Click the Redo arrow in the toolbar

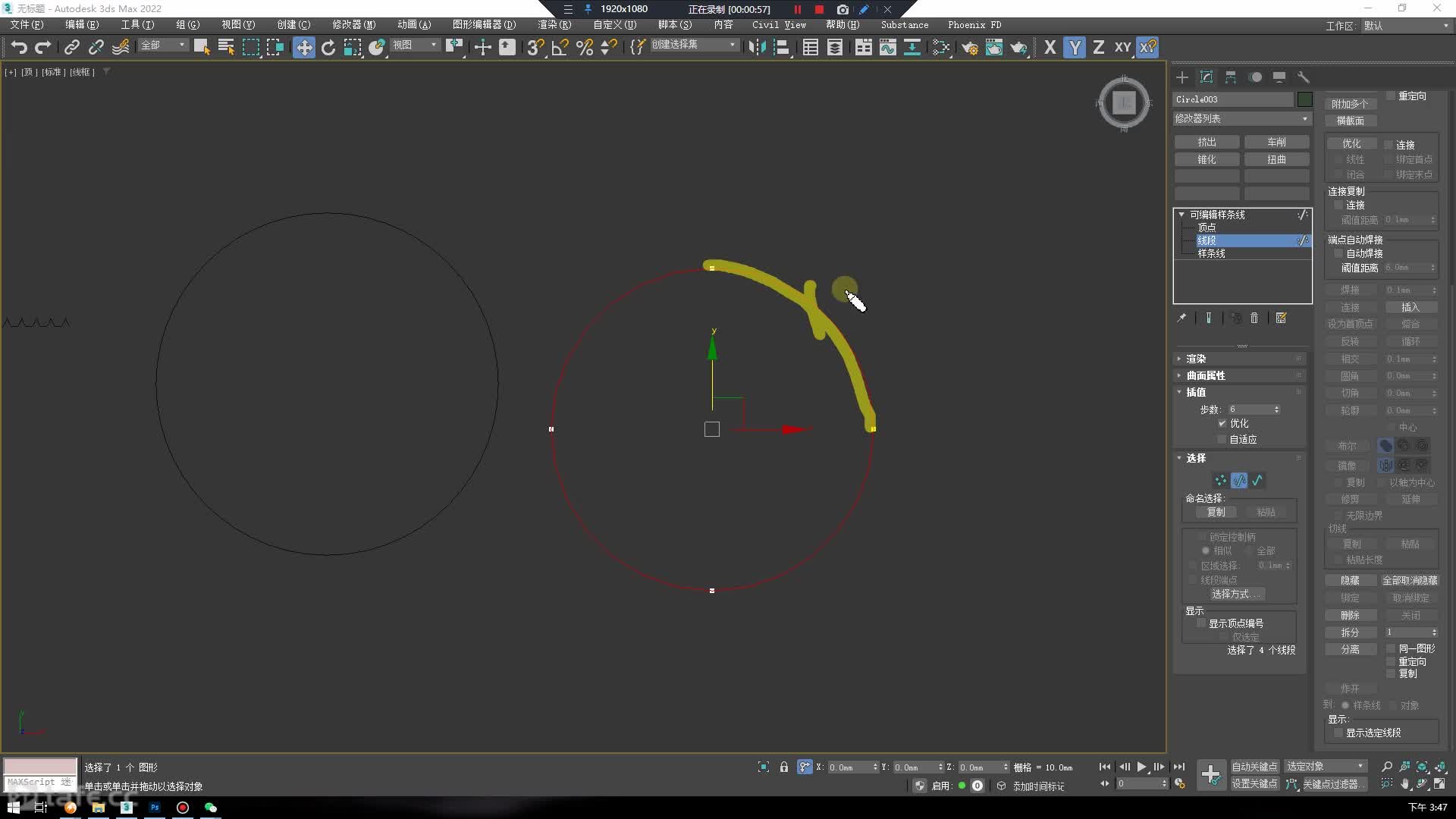[x=43, y=47]
